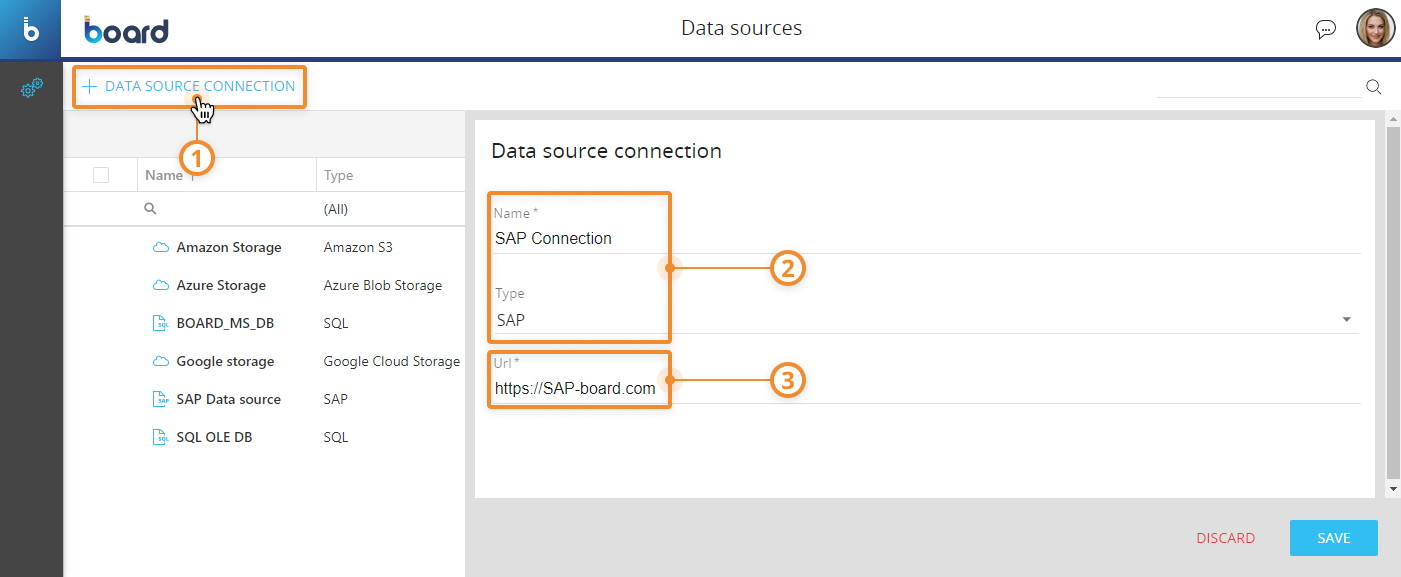Screen dimensions: 1401x577
Task: Click the scrollbar down arrow
Action: [x=1393, y=489]
